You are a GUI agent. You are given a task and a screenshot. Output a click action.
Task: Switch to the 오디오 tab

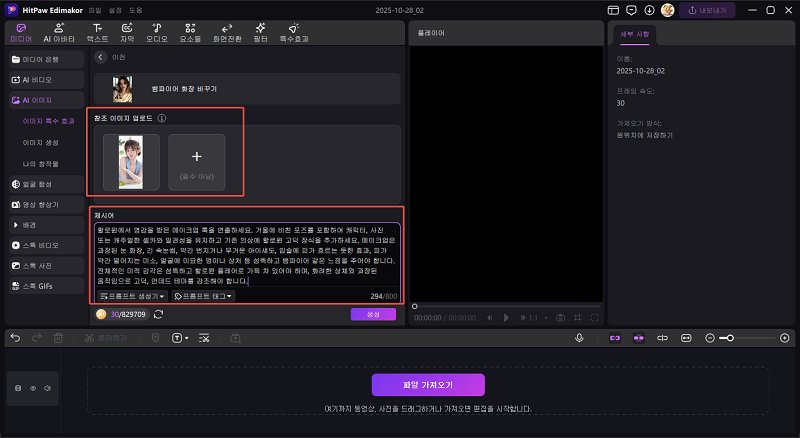click(157, 33)
